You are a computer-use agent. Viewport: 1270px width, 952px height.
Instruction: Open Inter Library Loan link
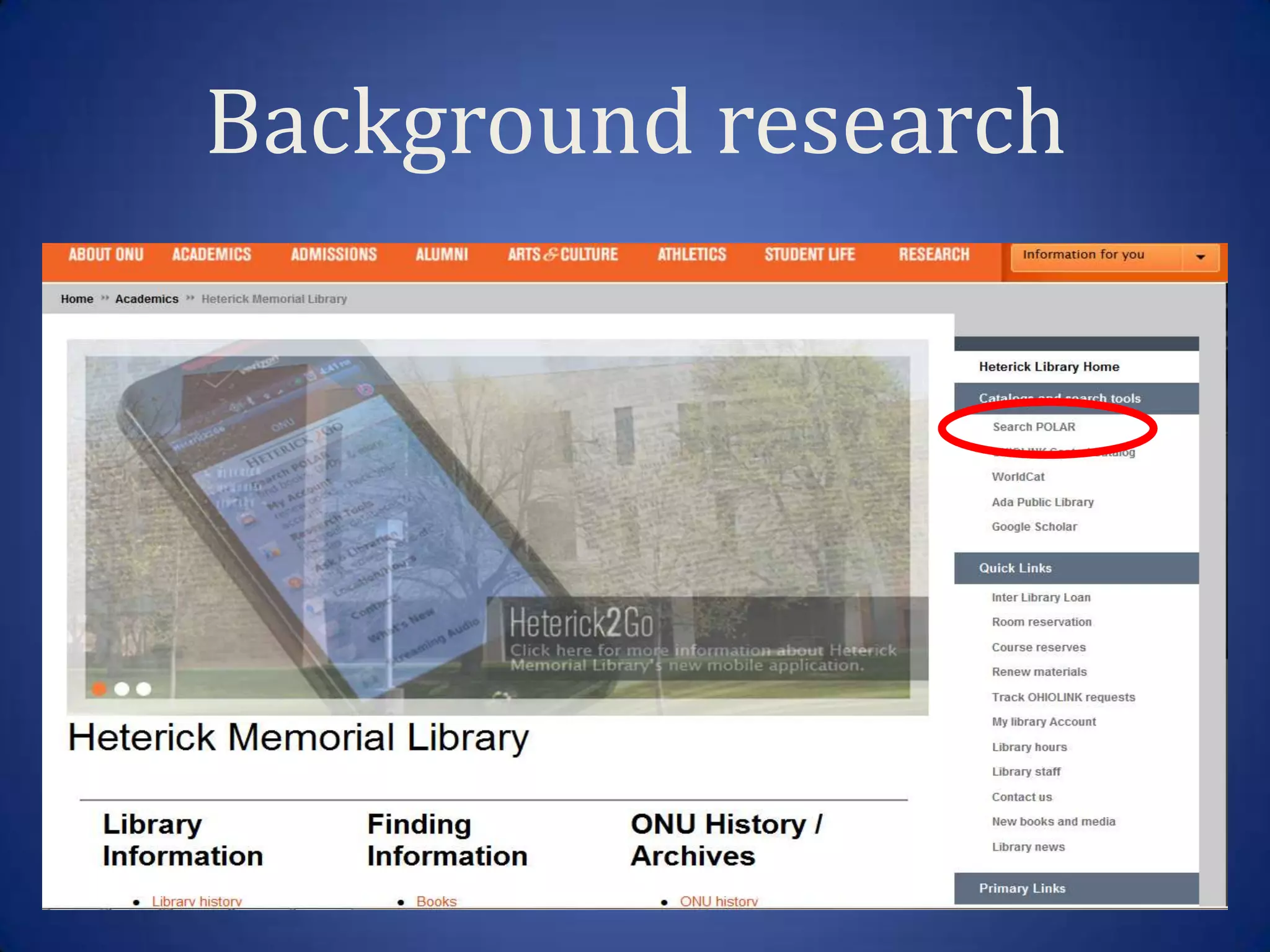pyautogui.click(x=1041, y=597)
